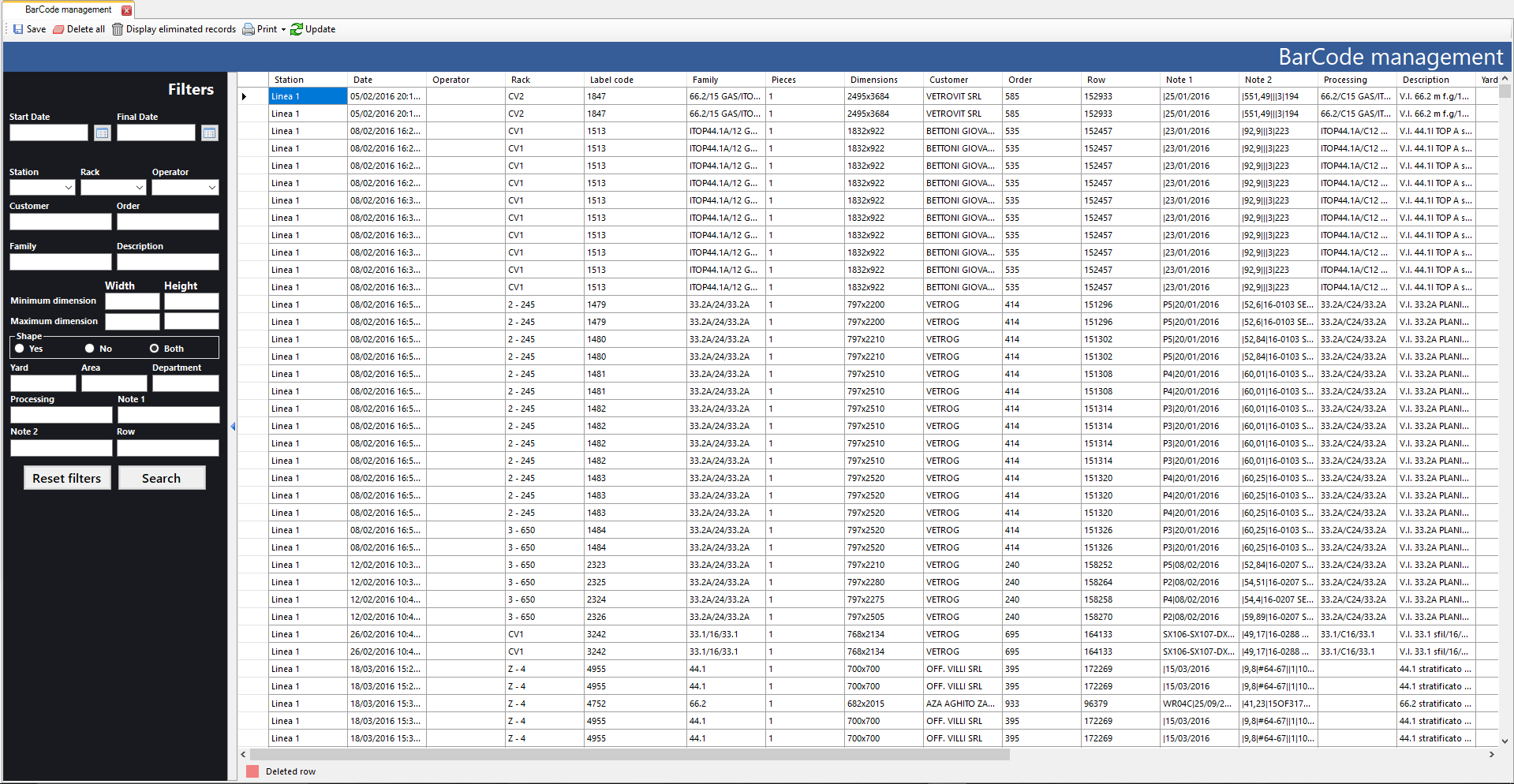Image resolution: width=1514 pixels, height=784 pixels.
Task: Focus the Processing filter field
Action: (x=62, y=415)
